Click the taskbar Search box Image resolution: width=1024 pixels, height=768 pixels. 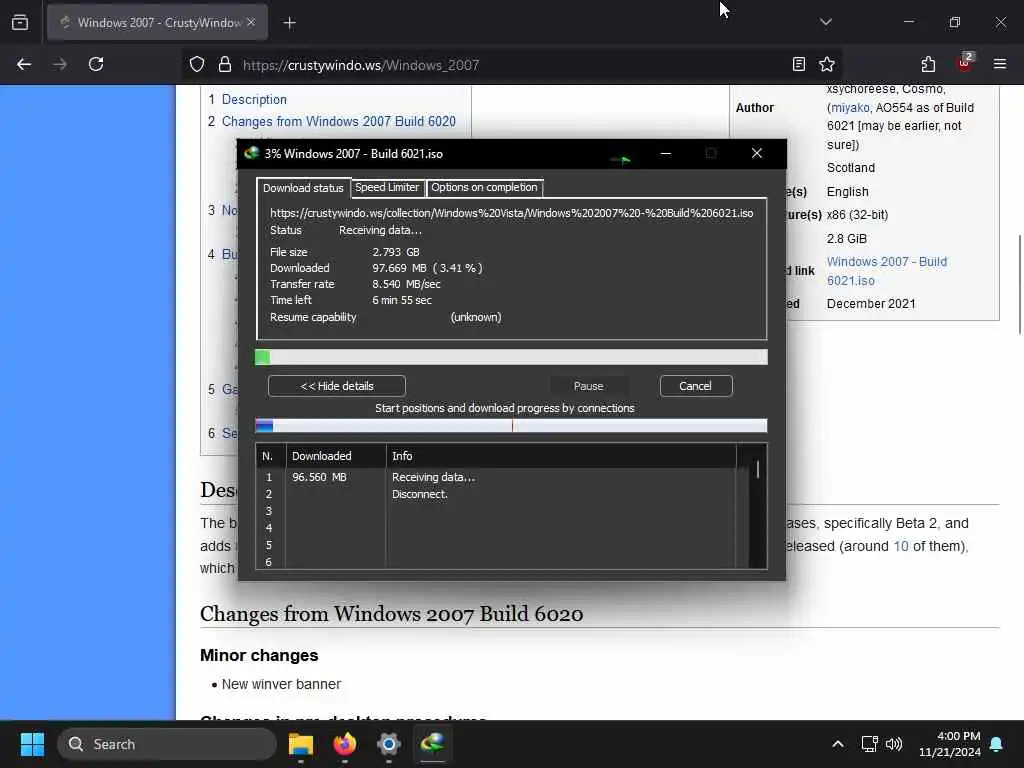pos(167,744)
